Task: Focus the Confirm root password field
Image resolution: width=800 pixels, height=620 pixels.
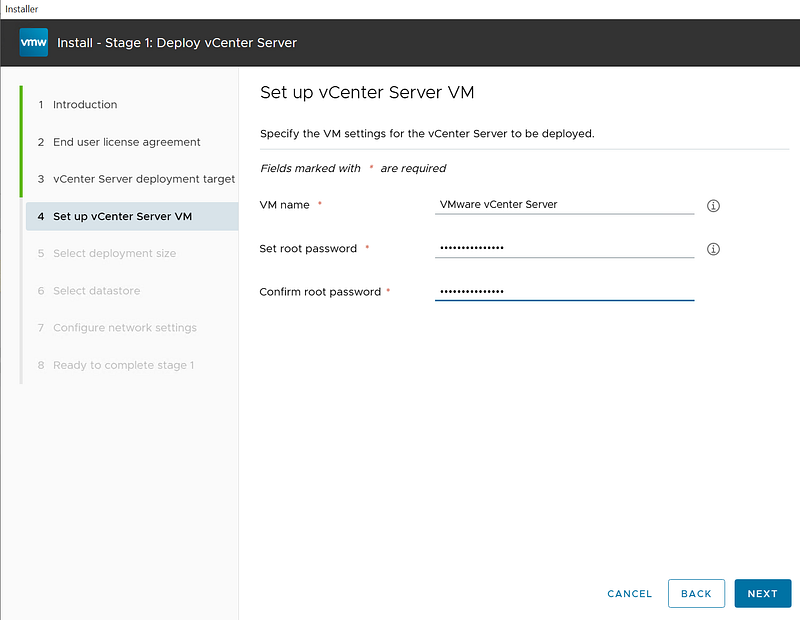Action: pos(564,291)
